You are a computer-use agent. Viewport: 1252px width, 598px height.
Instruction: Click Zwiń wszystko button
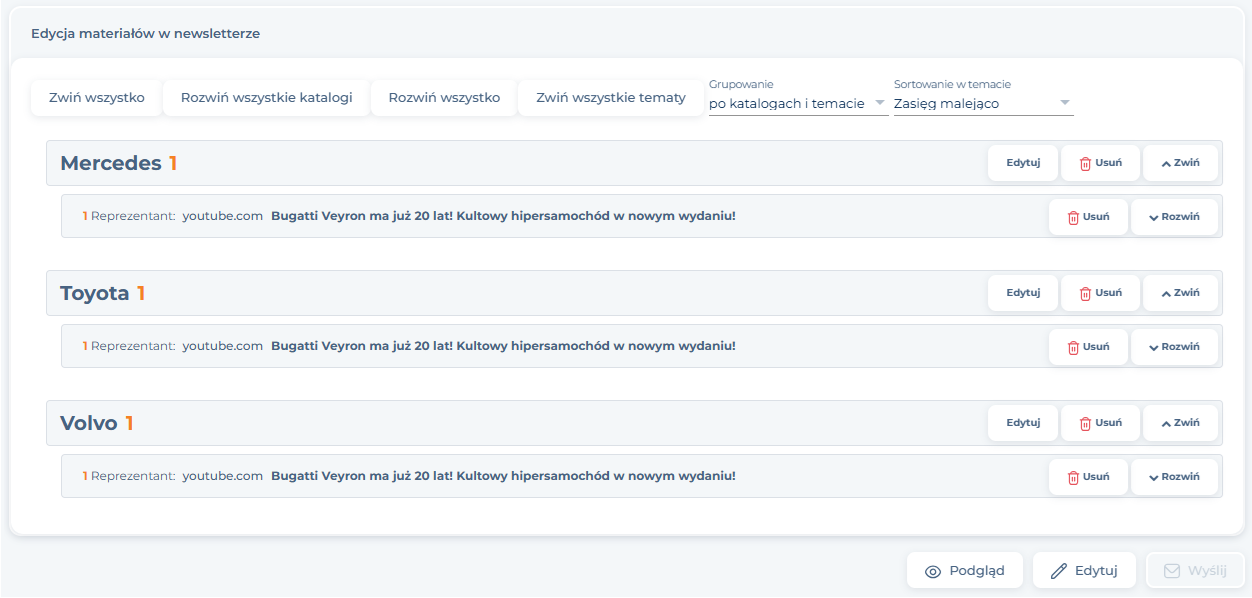point(96,98)
